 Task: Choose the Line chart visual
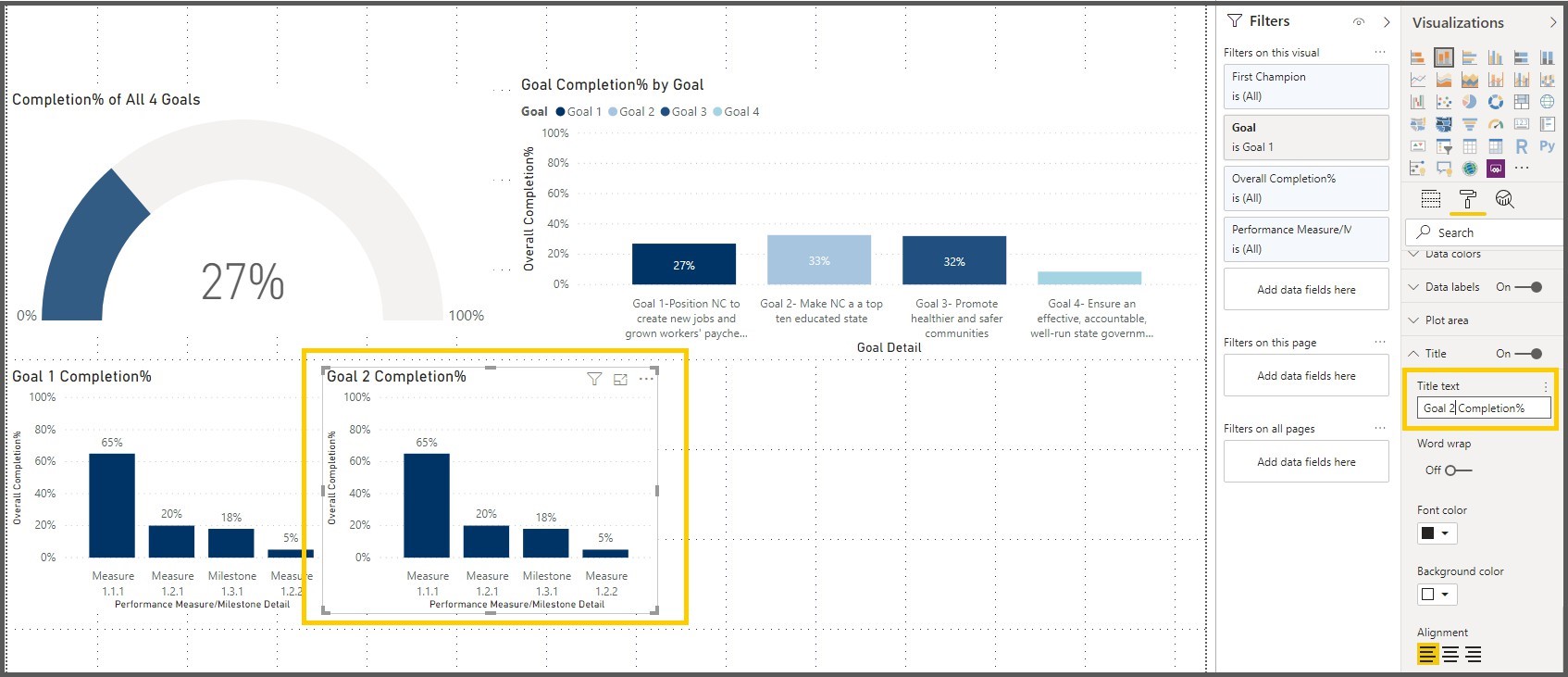click(x=1417, y=80)
